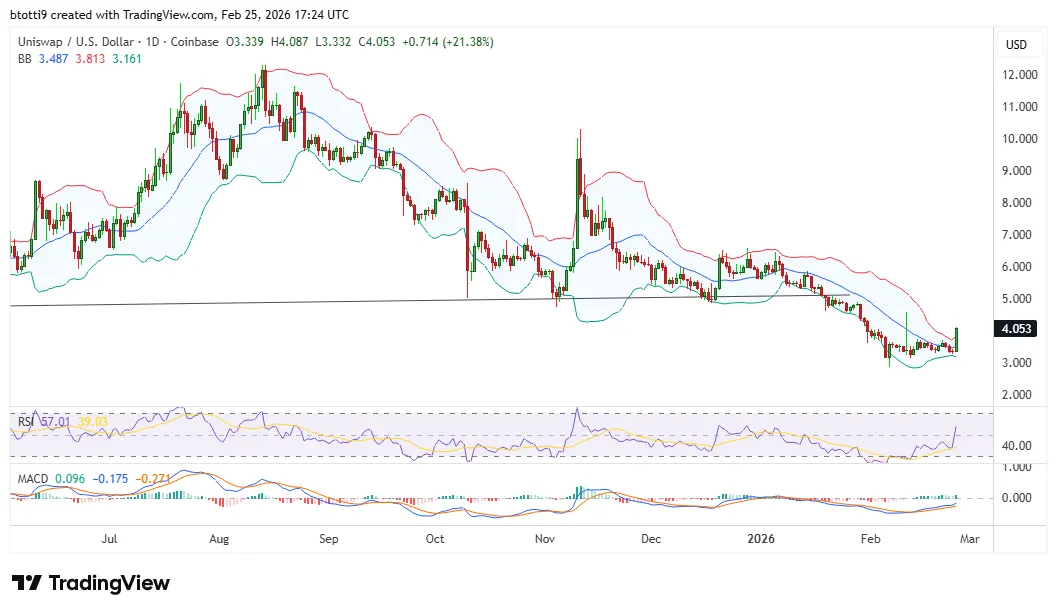Viewport: 1057px width, 613px height.
Task: Open the Uniswap / U.S. Dollar symbol menu
Action: (x=70, y=43)
